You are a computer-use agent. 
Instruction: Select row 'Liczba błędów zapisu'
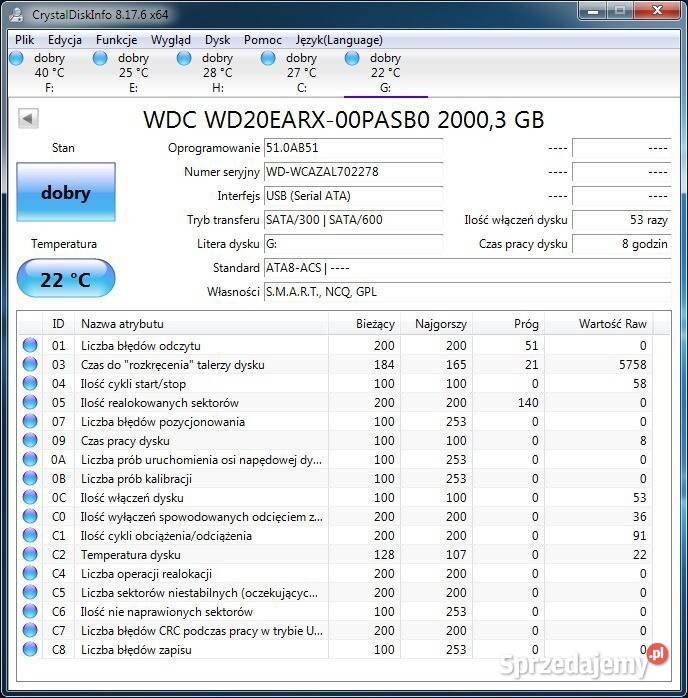point(336,649)
